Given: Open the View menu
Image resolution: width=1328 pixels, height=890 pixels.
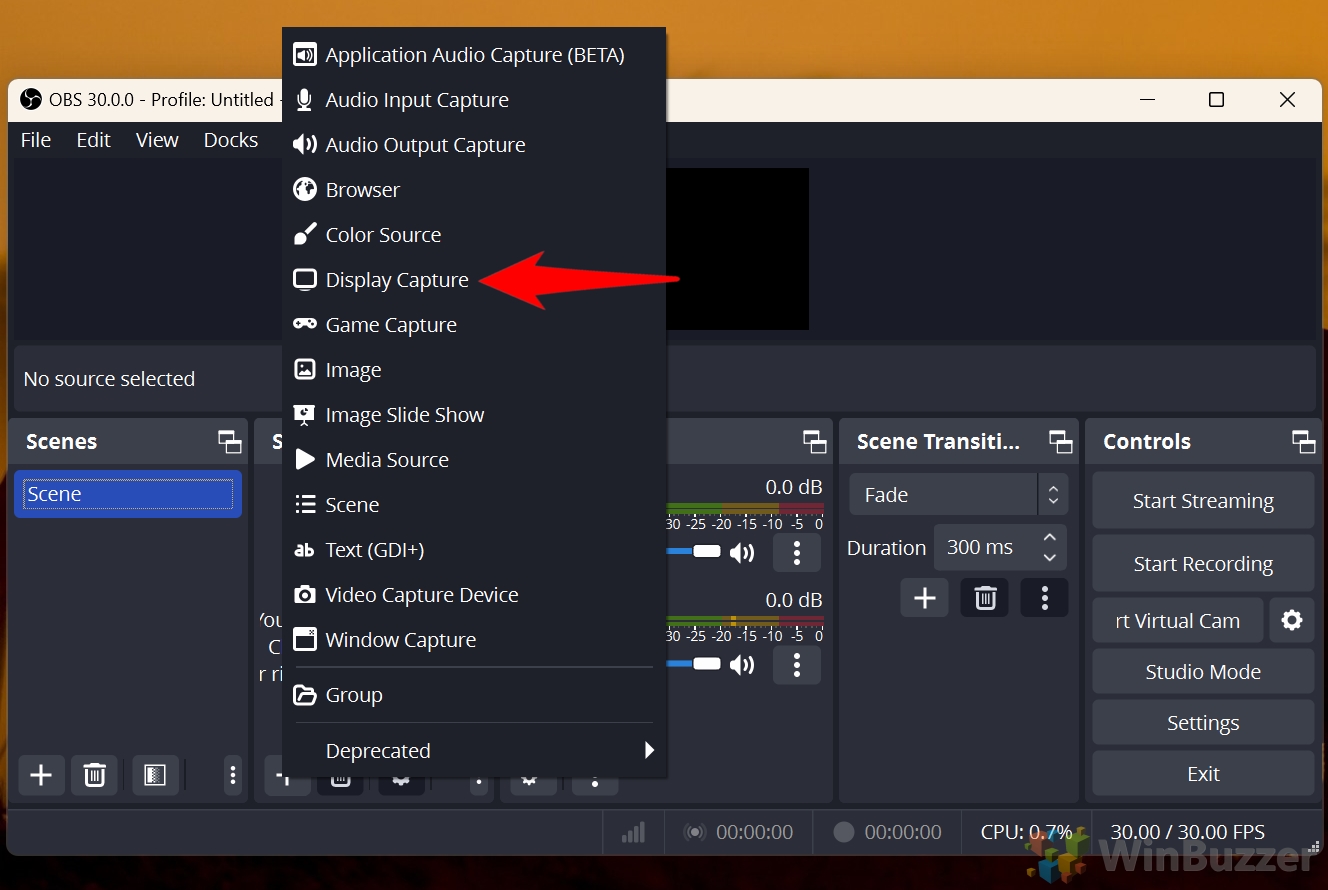Looking at the screenshot, I should (157, 140).
